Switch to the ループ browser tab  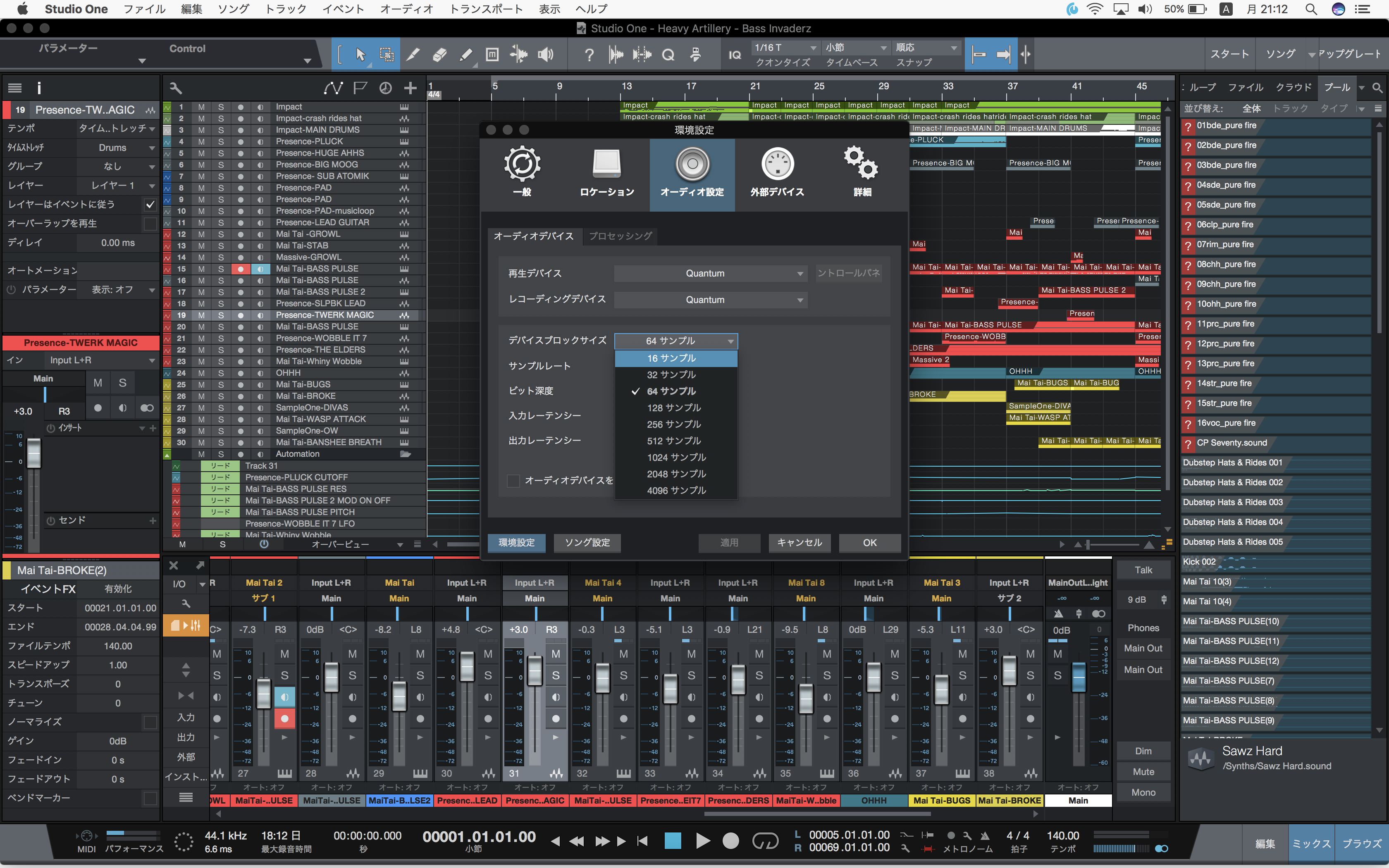pyautogui.click(x=1203, y=87)
